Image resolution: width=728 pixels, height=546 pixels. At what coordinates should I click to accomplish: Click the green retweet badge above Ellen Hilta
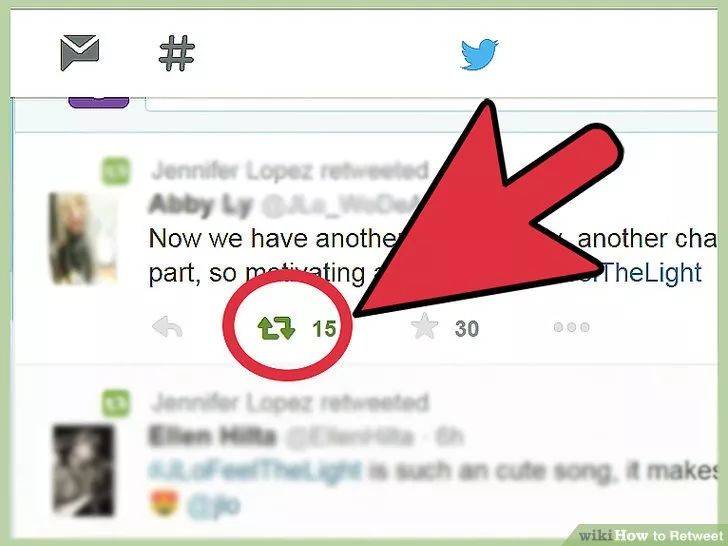tap(116, 403)
